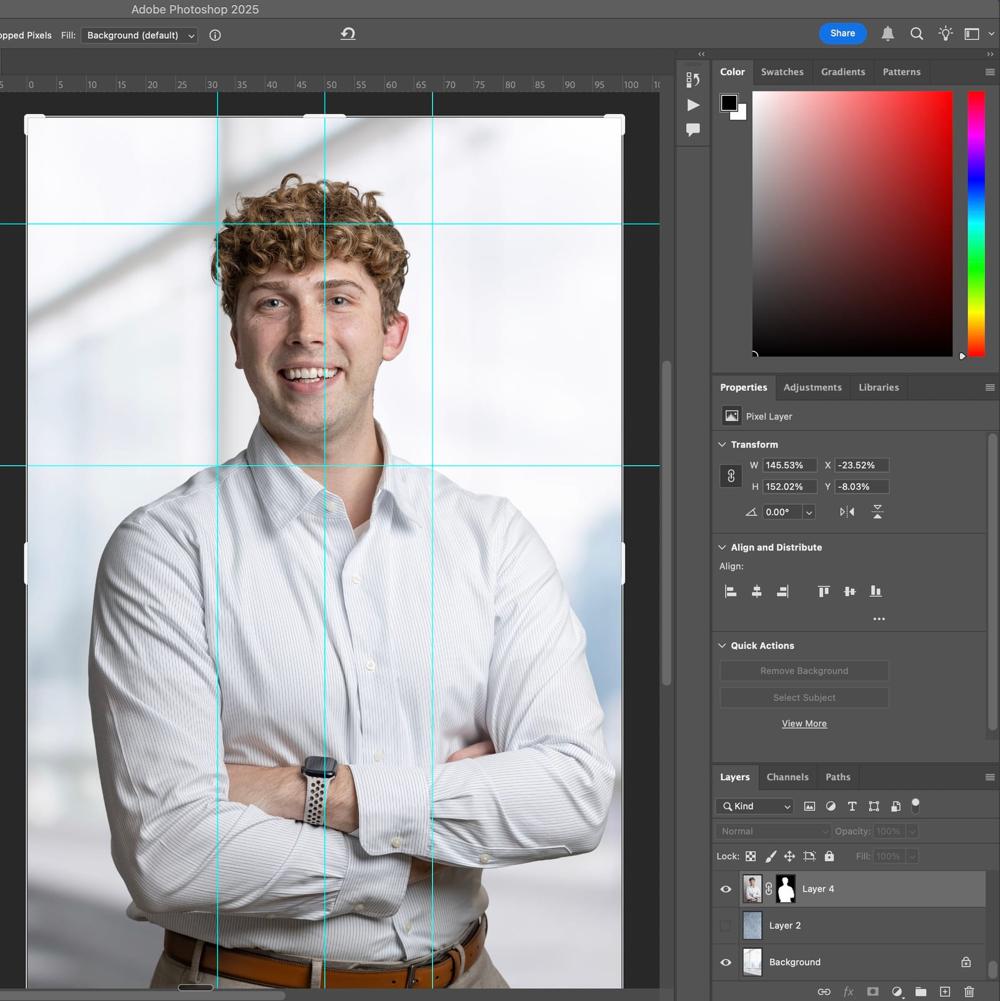Click the reset crop (undo arrow) icon
The image size is (1000, 1001).
click(x=347, y=34)
